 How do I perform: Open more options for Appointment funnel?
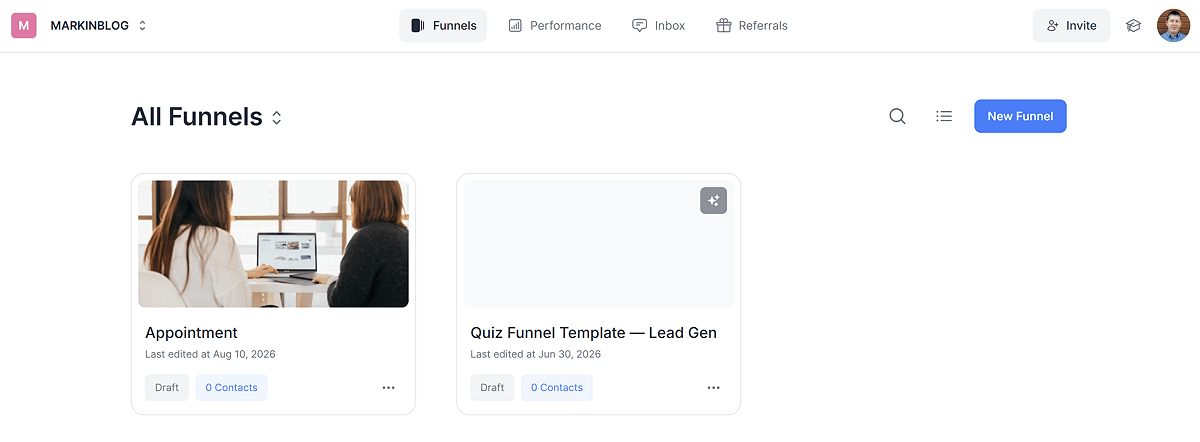click(x=388, y=388)
